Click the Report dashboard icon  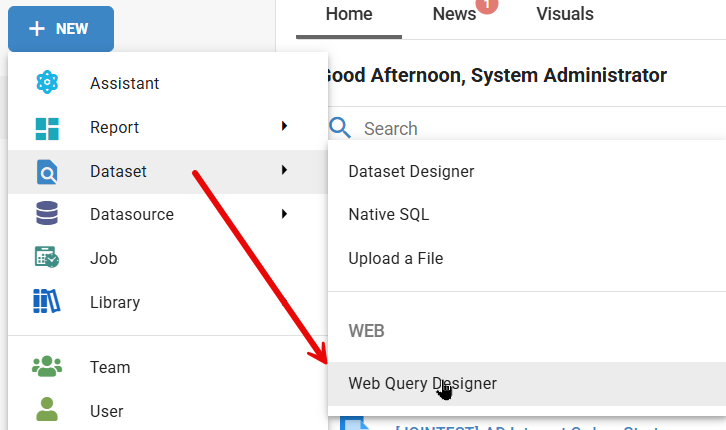click(47, 128)
